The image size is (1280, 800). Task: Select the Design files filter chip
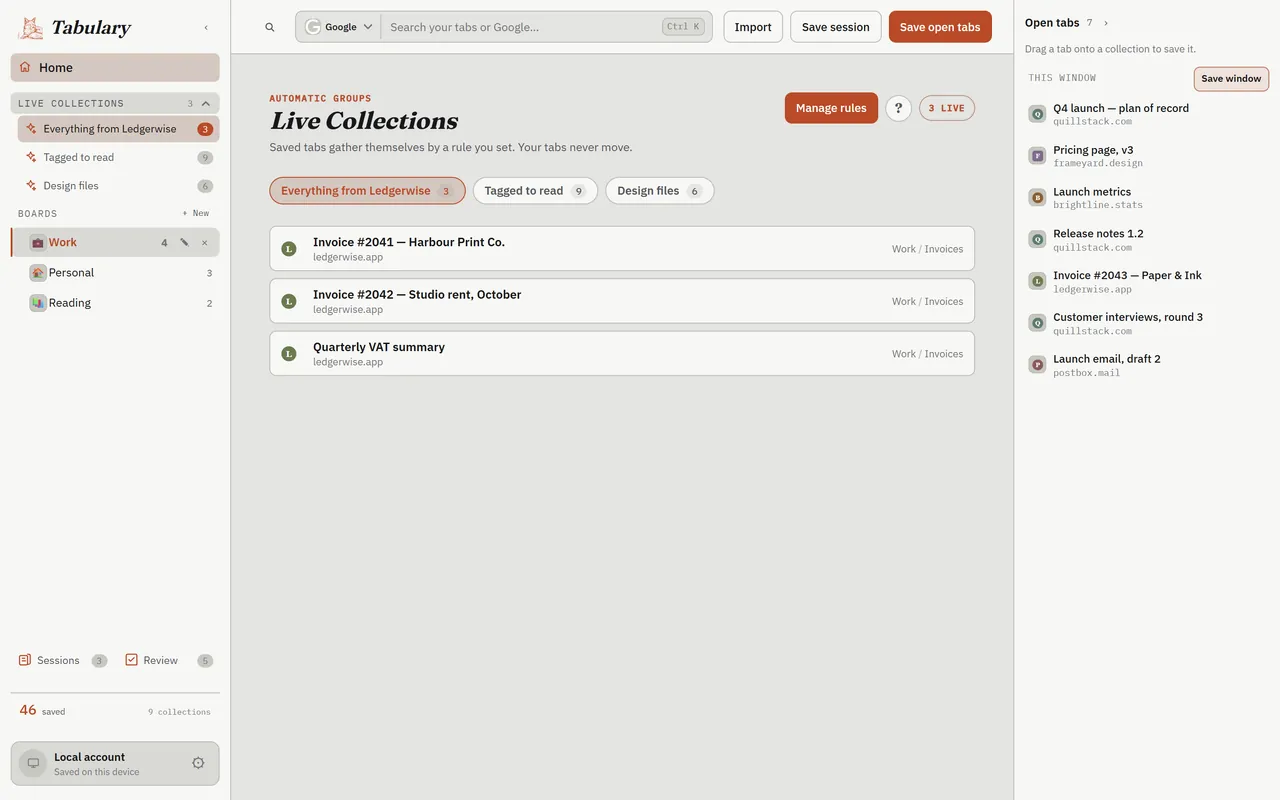(x=660, y=191)
